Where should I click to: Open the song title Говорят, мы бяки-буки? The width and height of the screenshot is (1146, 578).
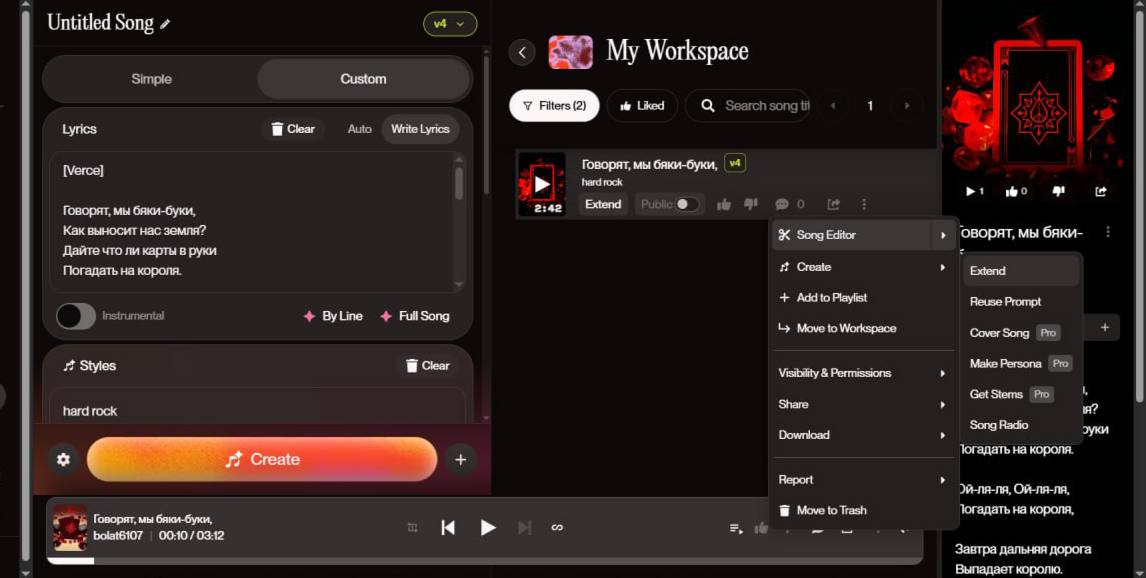pyautogui.click(x=649, y=165)
